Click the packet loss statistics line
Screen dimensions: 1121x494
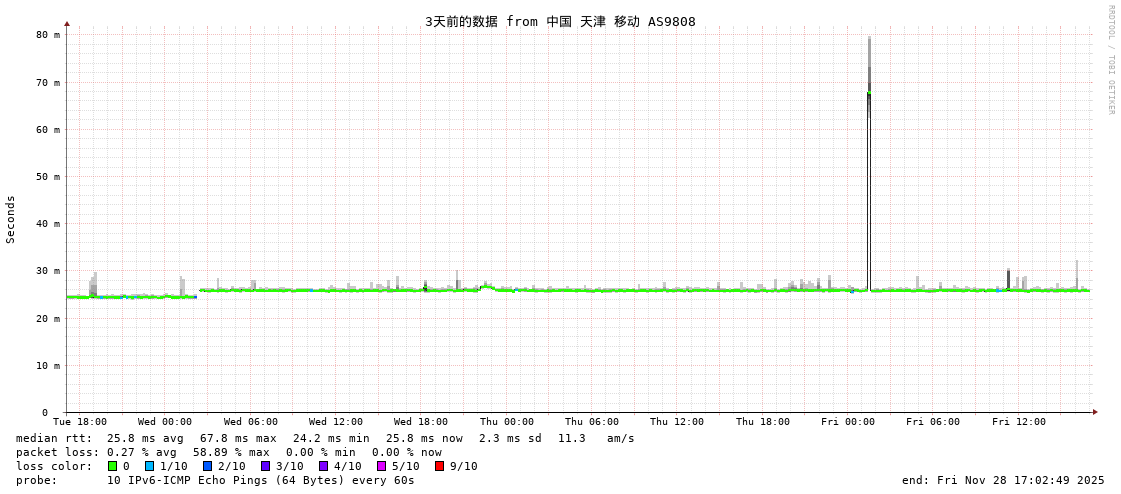pos(229,452)
